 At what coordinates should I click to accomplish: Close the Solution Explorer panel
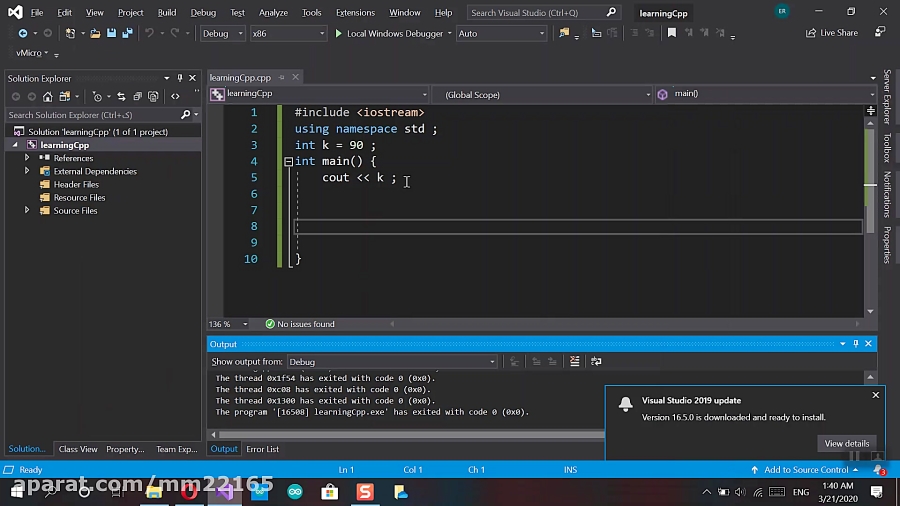[x=193, y=78]
